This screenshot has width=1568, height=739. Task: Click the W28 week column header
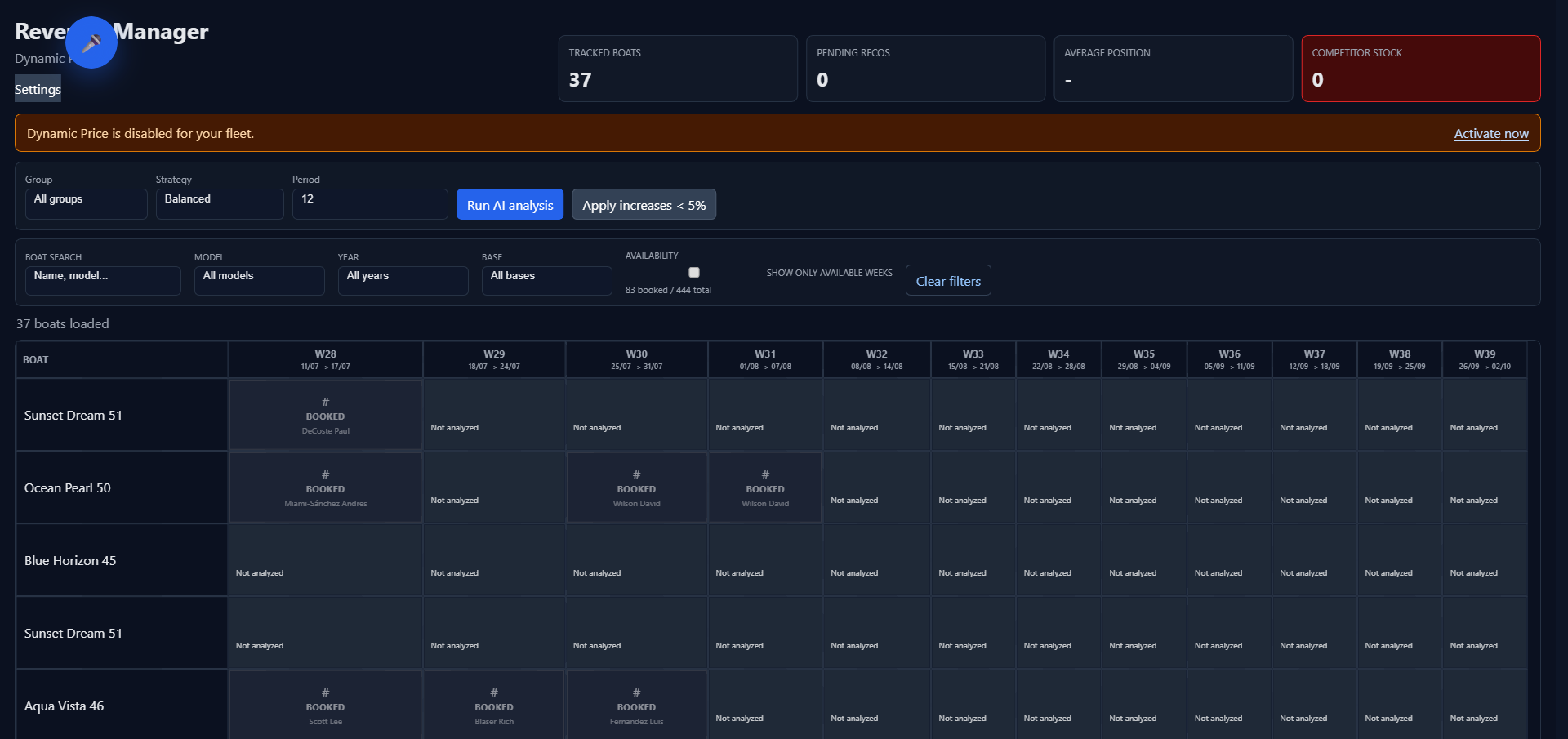tap(325, 359)
